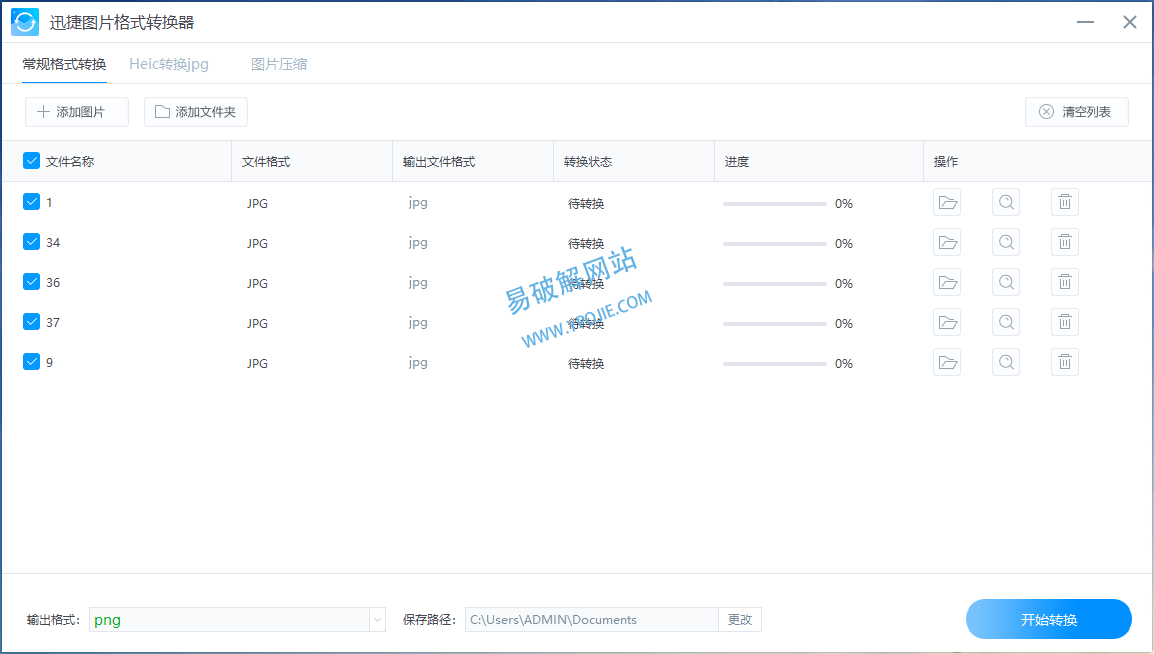1154x654 pixels.
Task: Click 更改 to change save path
Action: pyautogui.click(x=740, y=619)
